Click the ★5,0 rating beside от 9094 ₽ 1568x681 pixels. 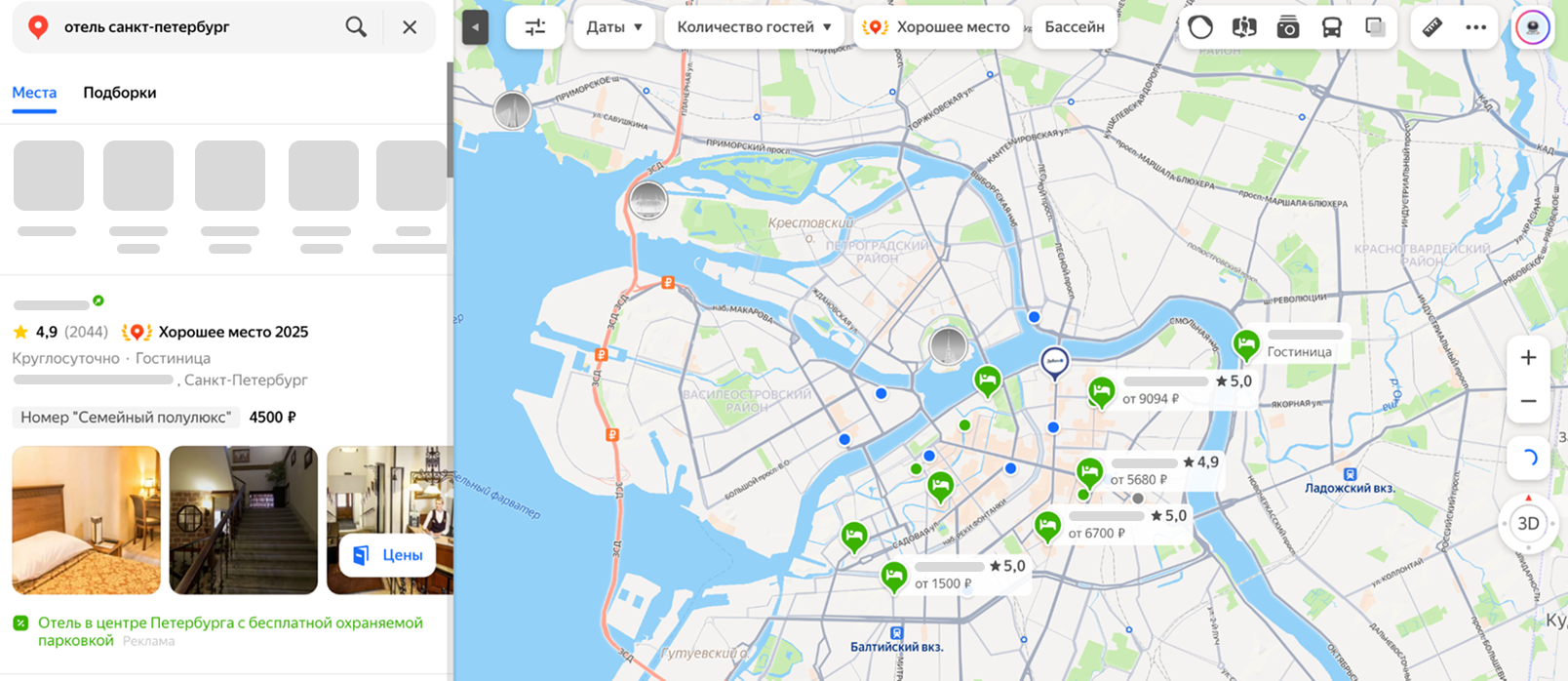point(1234,381)
